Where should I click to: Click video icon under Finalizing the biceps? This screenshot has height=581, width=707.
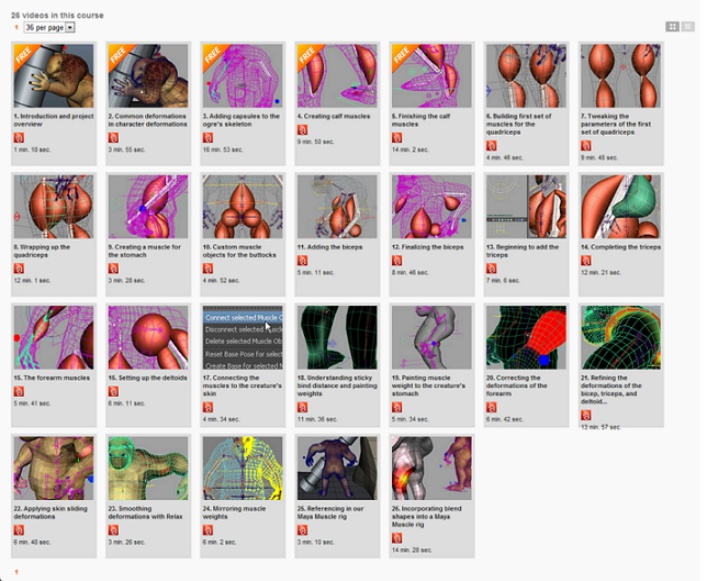point(397,261)
